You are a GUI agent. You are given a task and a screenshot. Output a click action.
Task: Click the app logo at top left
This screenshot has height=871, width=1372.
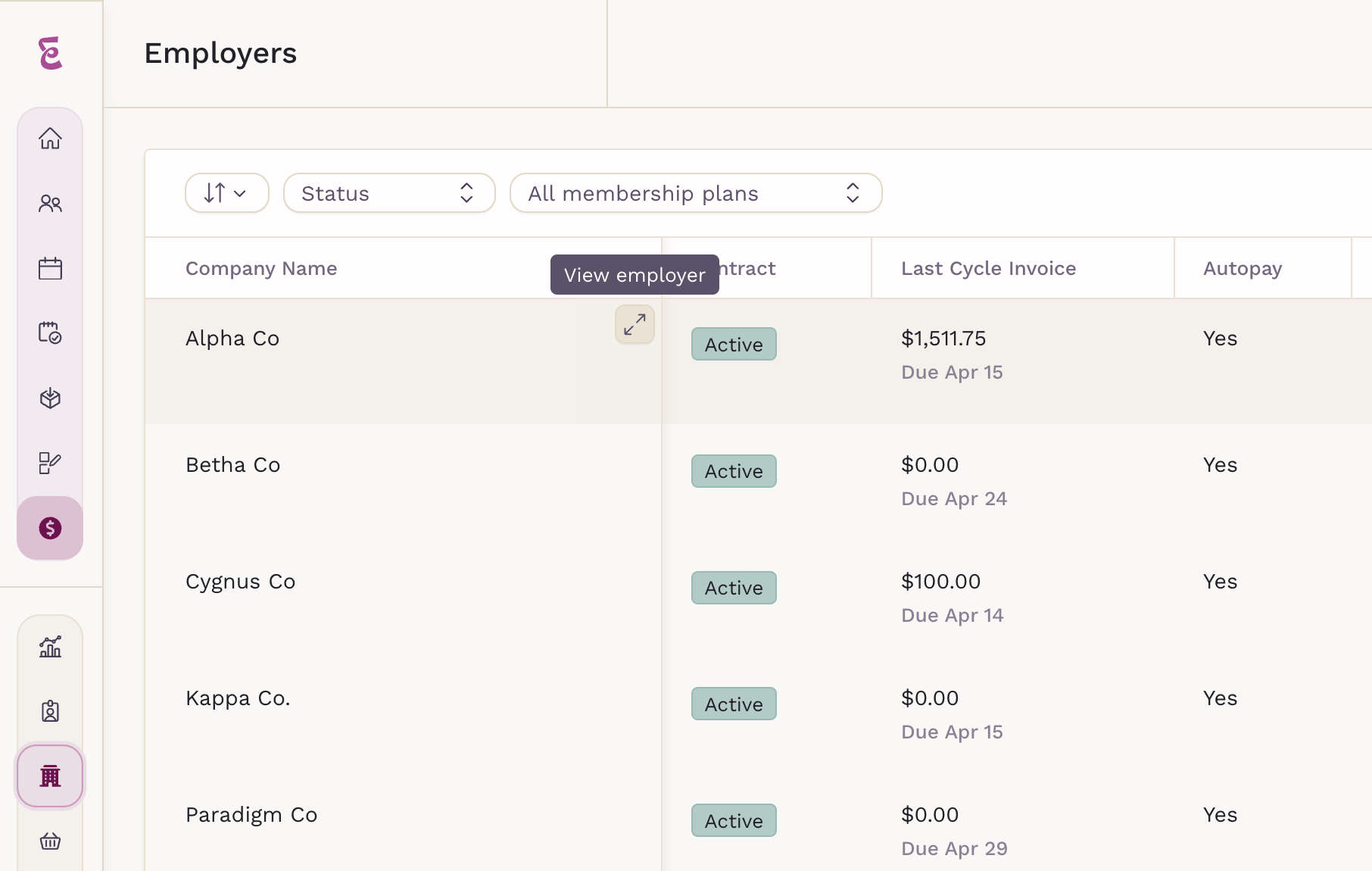pyautogui.click(x=50, y=53)
